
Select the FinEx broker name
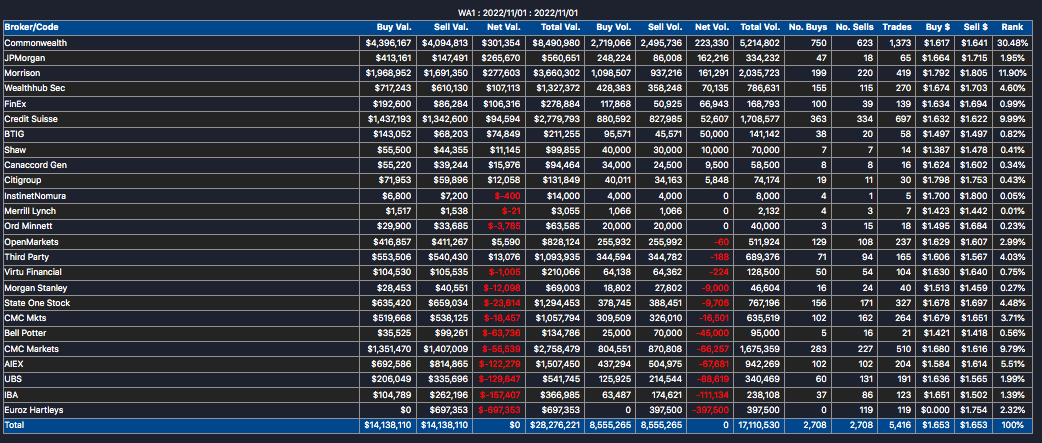[x=15, y=104]
